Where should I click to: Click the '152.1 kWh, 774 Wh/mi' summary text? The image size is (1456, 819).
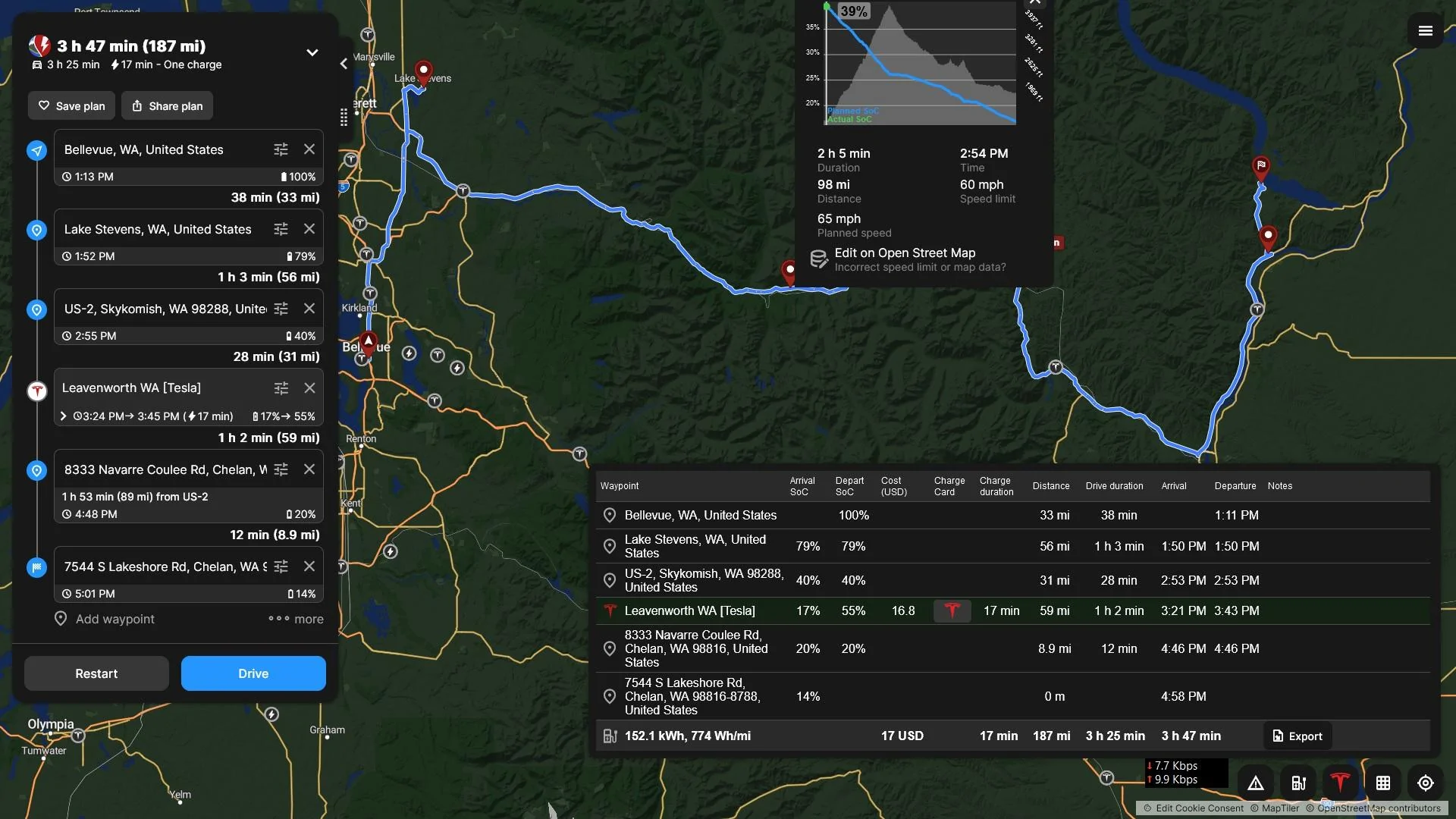tap(688, 736)
